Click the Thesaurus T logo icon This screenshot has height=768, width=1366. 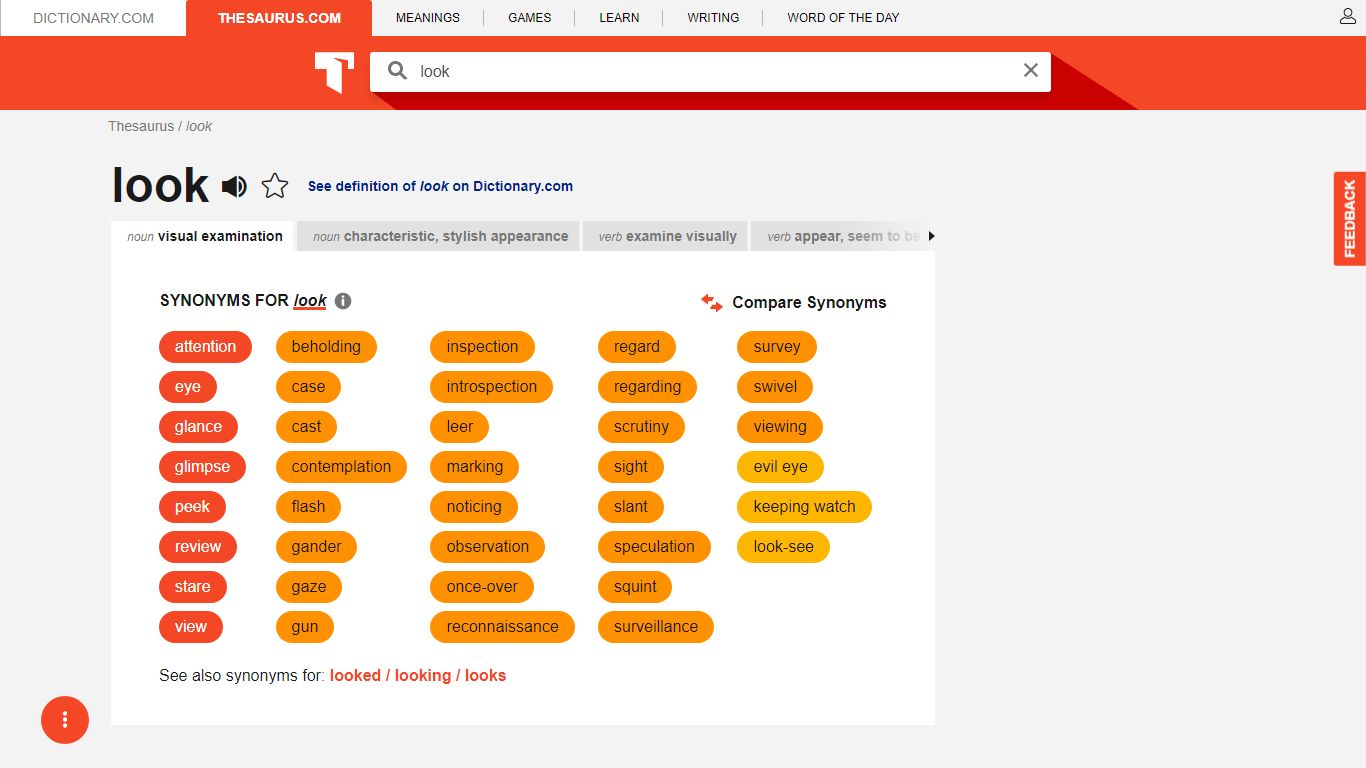pyautogui.click(x=334, y=73)
